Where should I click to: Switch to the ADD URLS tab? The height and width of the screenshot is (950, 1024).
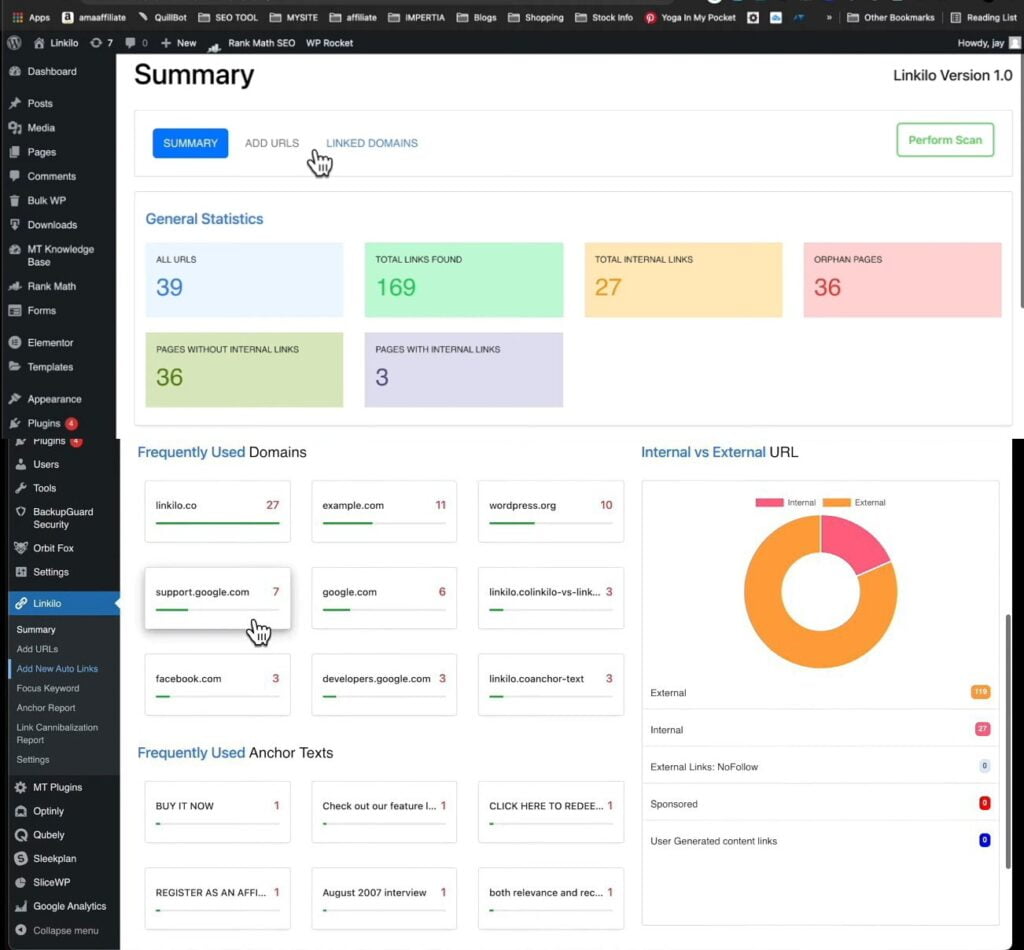pyautogui.click(x=272, y=143)
